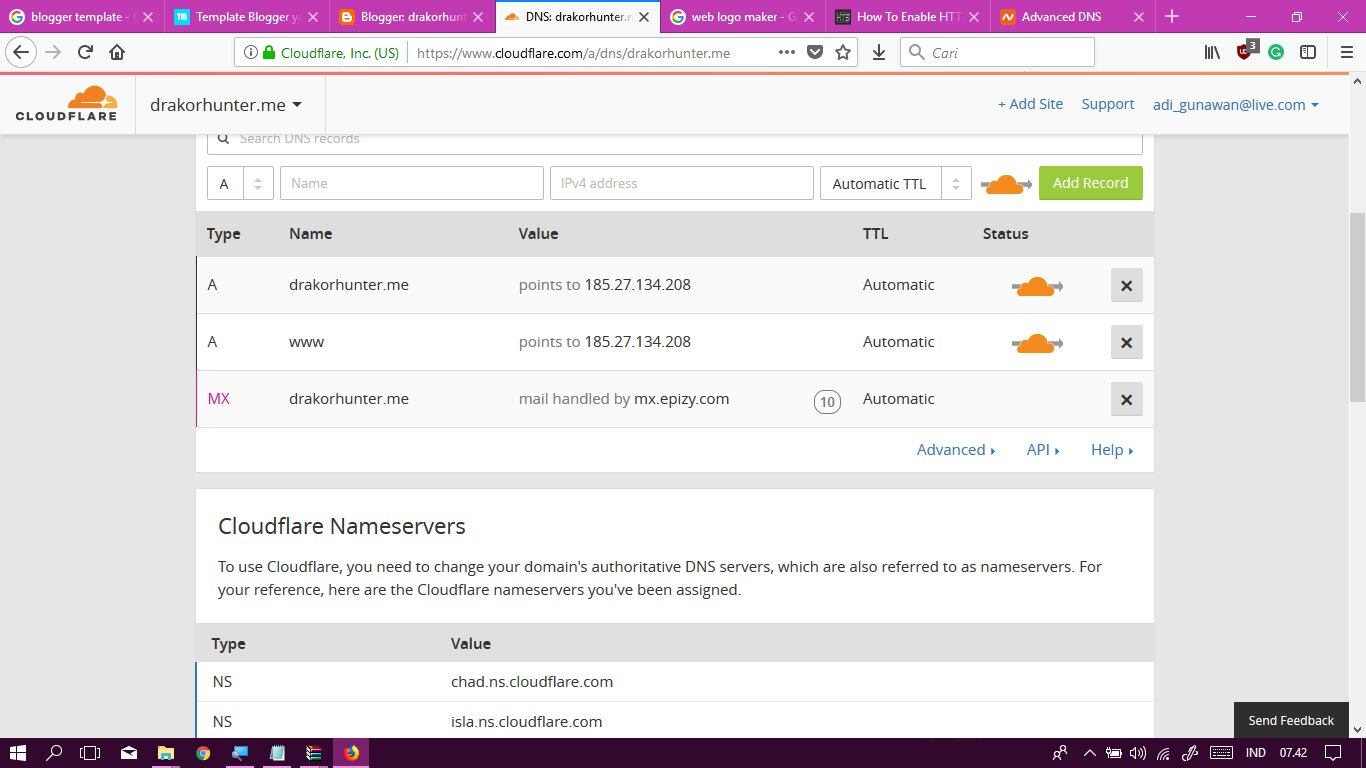Open Automatic TTL dropdown
Screen dimensions: 1366x768
(895, 183)
